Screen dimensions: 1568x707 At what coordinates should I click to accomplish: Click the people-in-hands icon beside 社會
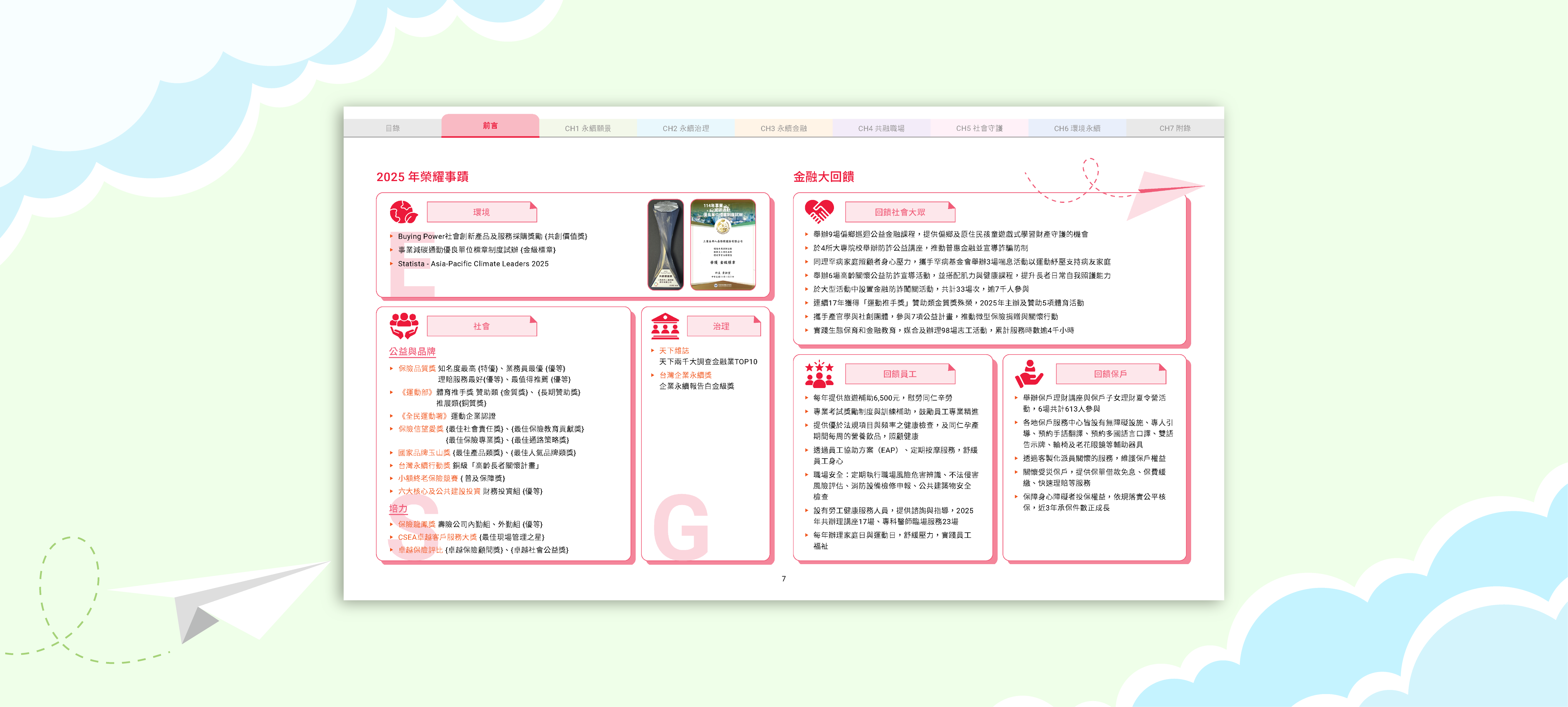point(404,326)
